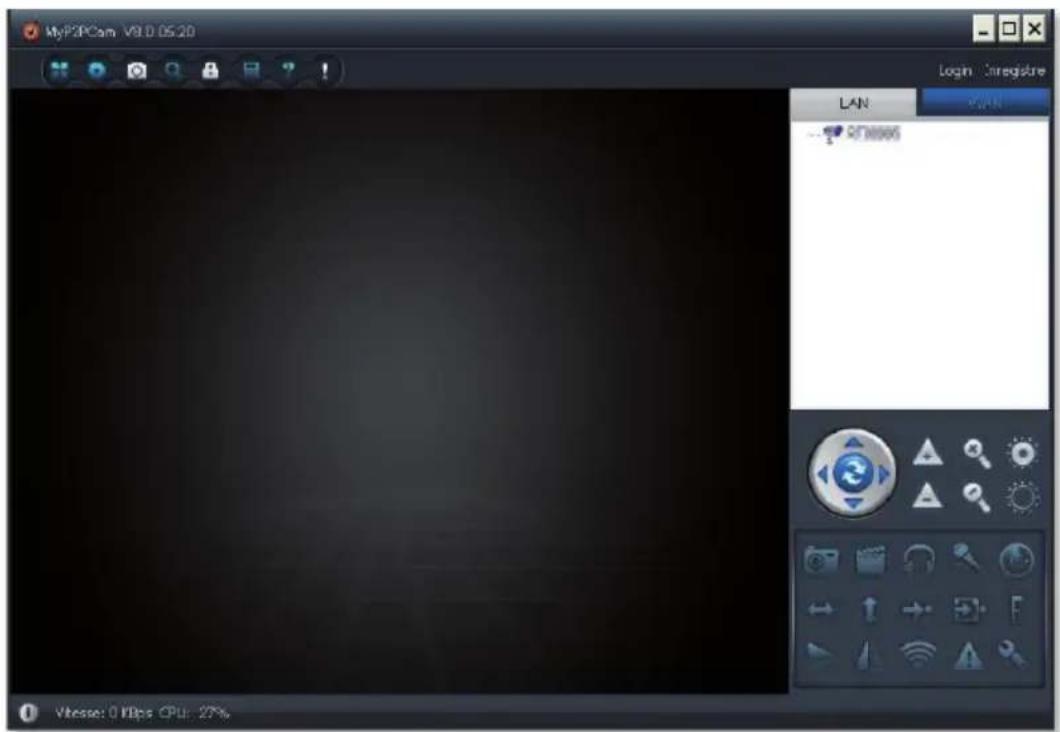Click the warning triangle icon in control grid
The height and width of the screenshot is (732, 1060).
(968, 655)
